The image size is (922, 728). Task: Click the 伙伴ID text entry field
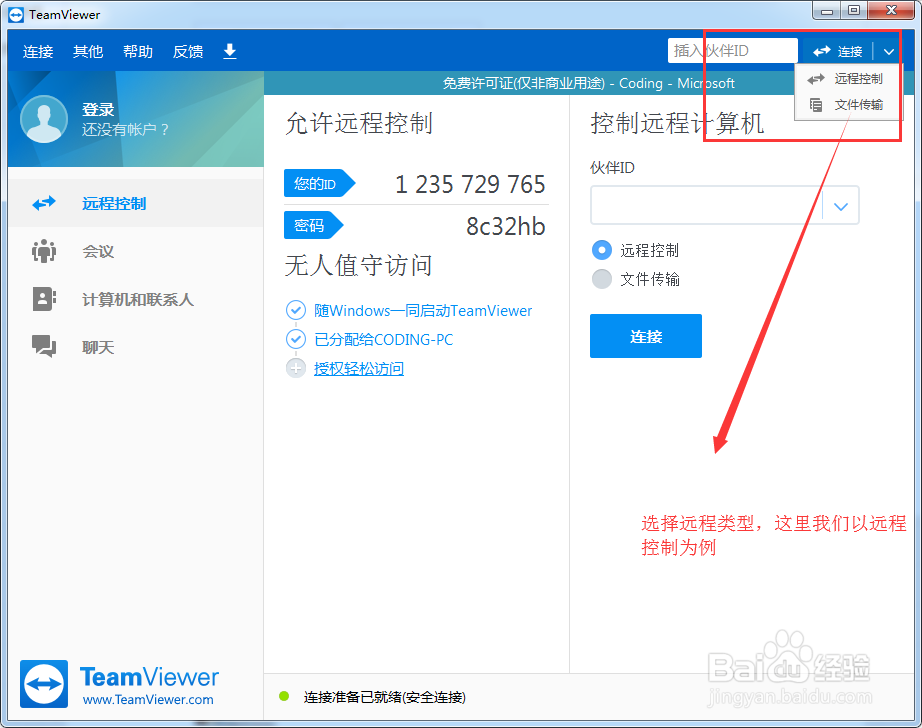pyautogui.click(x=706, y=206)
